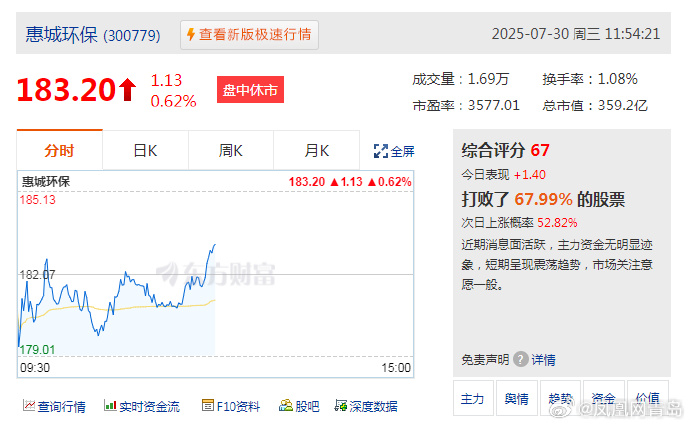Click the 182.07 midline price label on chart
Screen dimensions: 690x425
tap(37, 275)
